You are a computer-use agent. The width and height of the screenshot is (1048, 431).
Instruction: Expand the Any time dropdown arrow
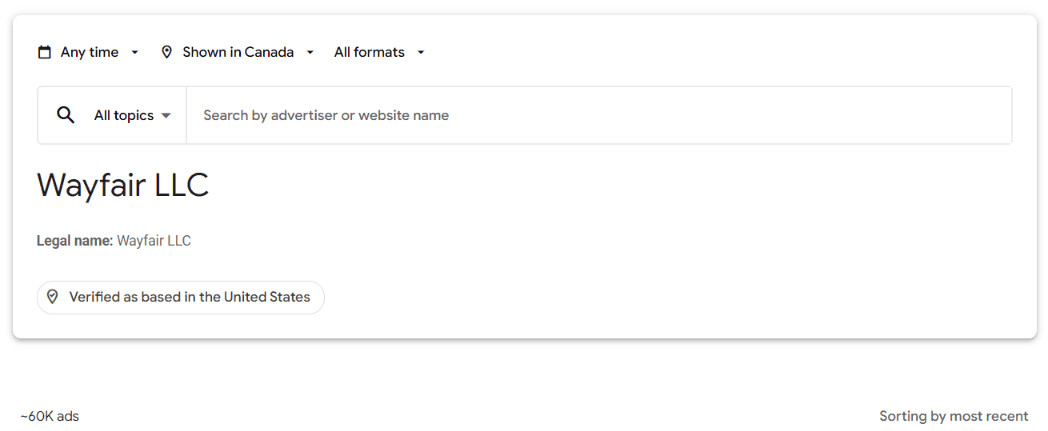click(x=134, y=52)
